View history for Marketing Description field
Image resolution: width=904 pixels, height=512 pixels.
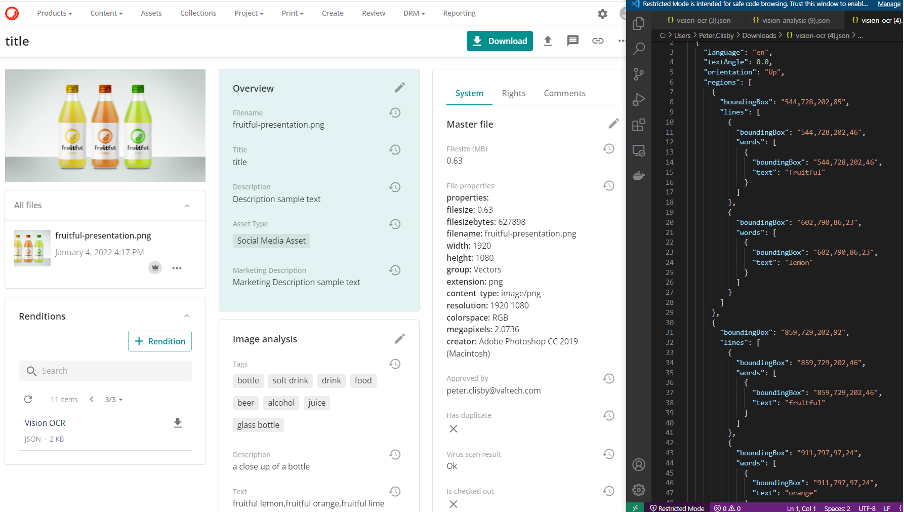[x=395, y=270]
